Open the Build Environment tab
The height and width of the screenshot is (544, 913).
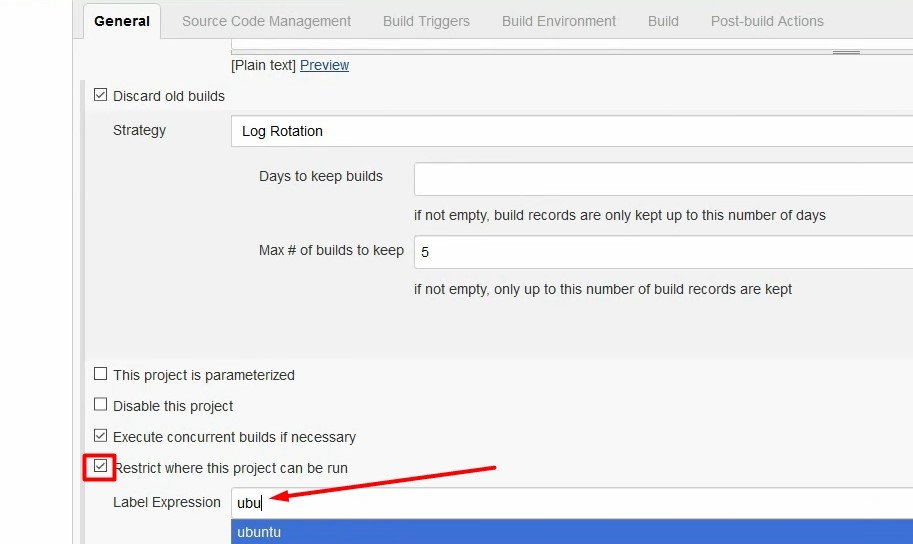pyautogui.click(x=558, y=21)
